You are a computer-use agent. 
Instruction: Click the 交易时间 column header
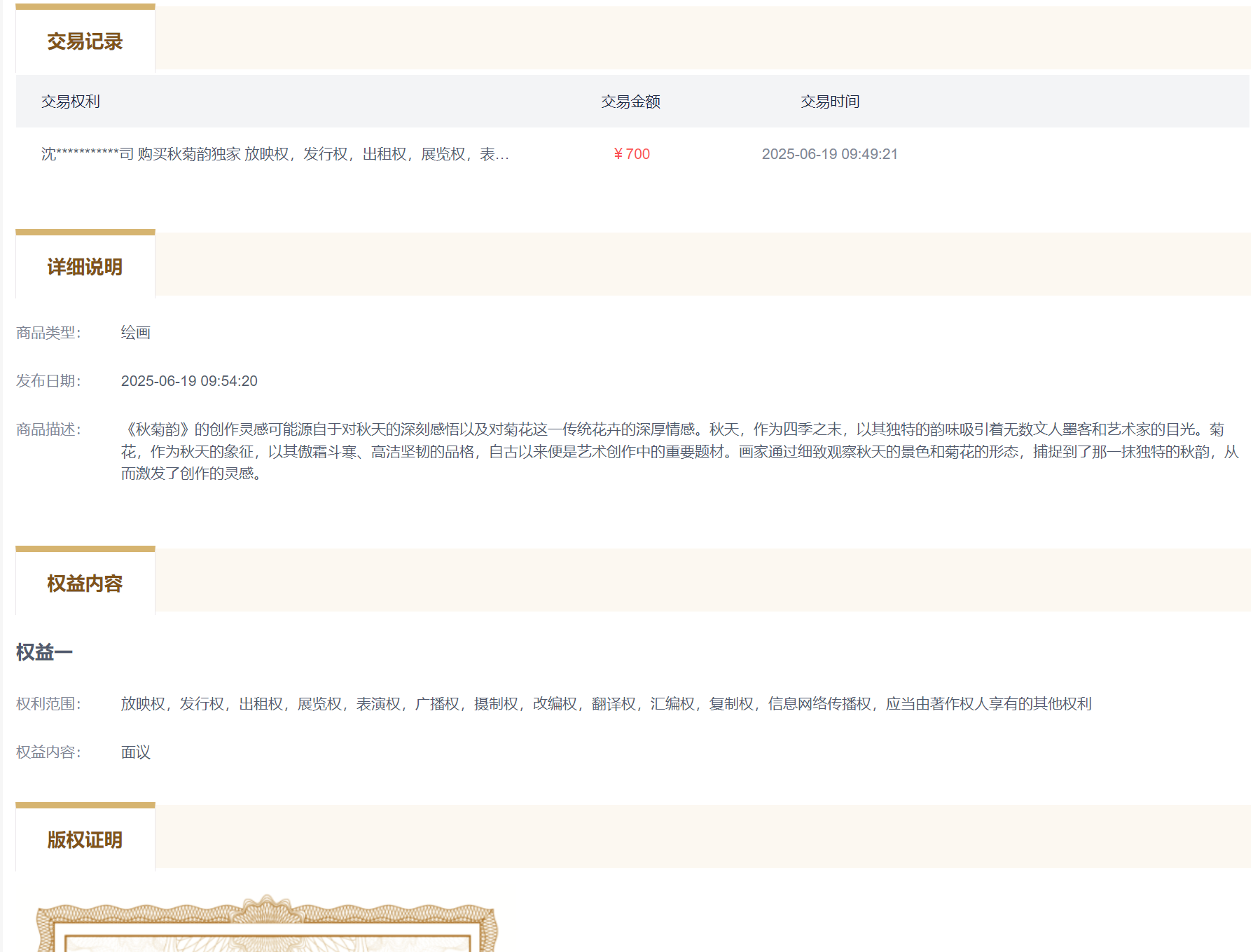click(830, 102)
